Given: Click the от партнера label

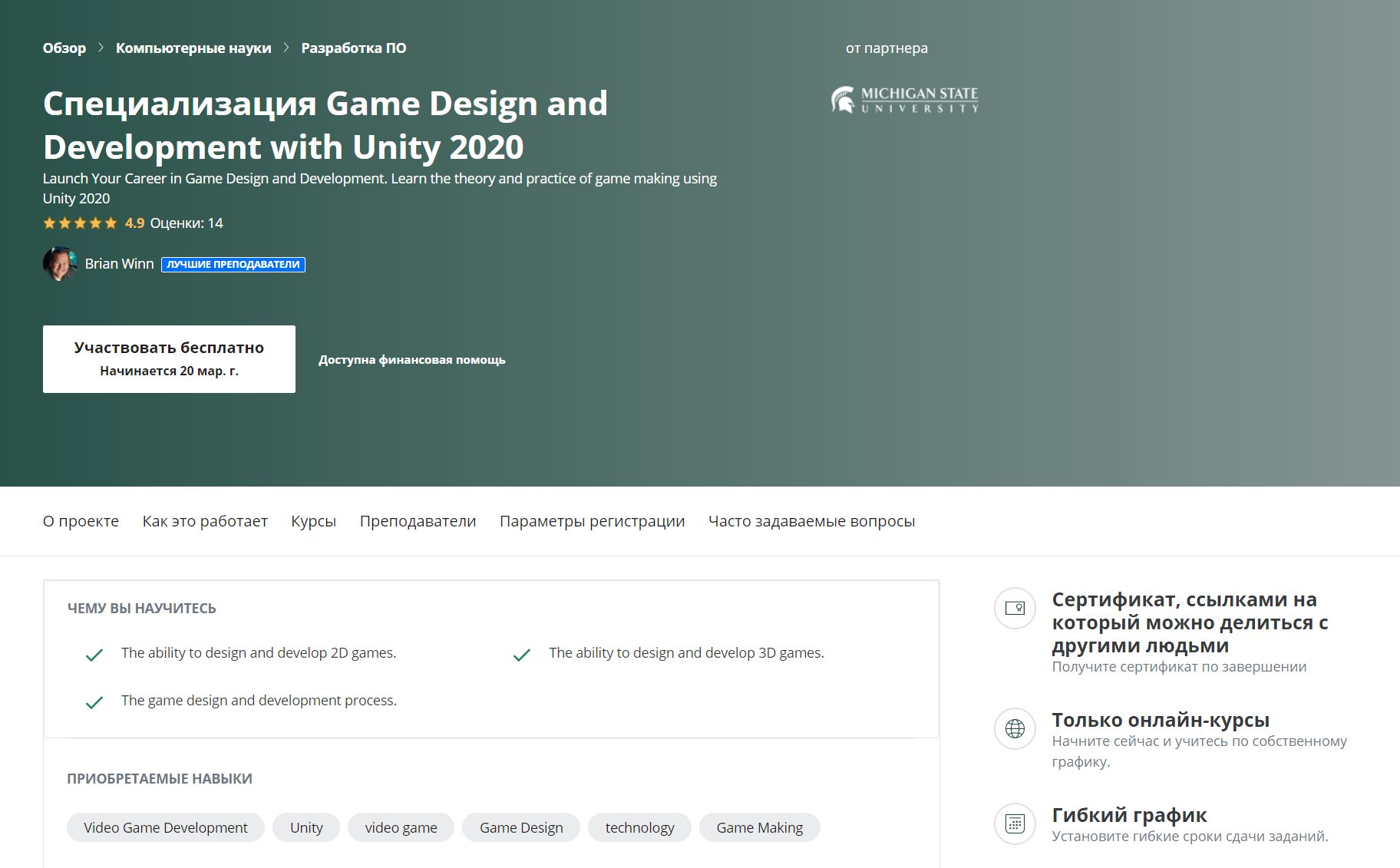Looking at the screenshot, I should (887, 48).
